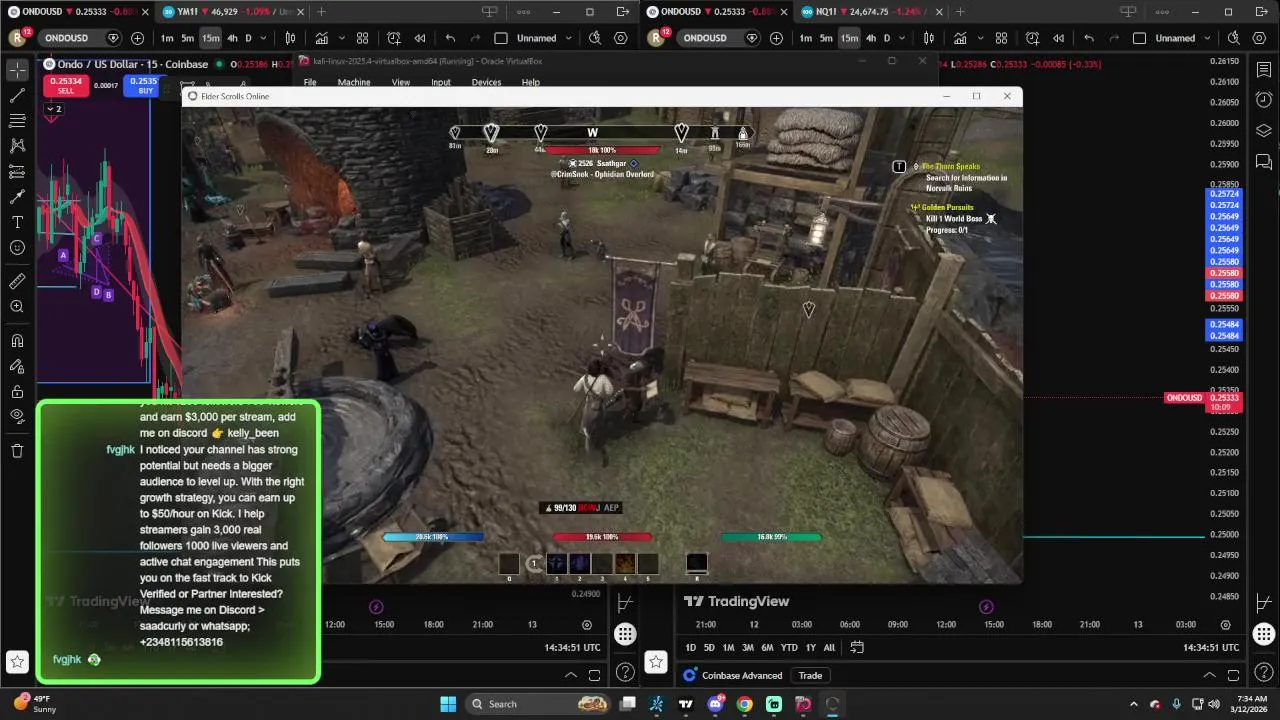Click the red SELL 0.25334 button
This screenshot has width=1280, height=720.
(66, 86)
